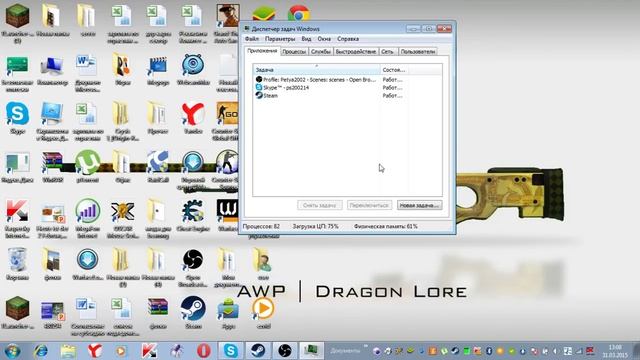The width and height of the screenshot is (640, 360).
Task: Switch to the Пользователи tab
Action: (x=418, y=52)
